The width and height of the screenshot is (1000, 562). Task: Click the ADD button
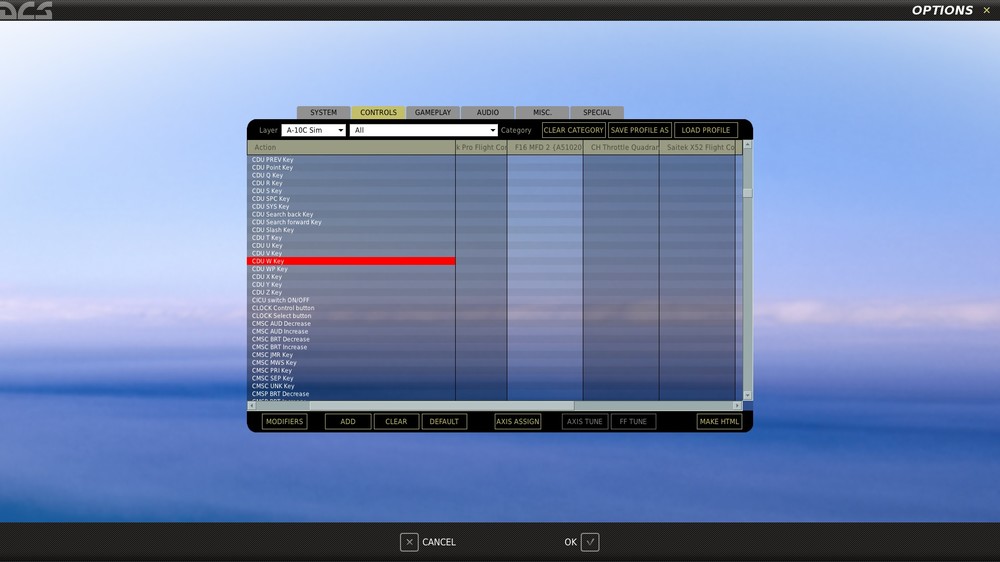pyautogui.click(x=348, y=422)
